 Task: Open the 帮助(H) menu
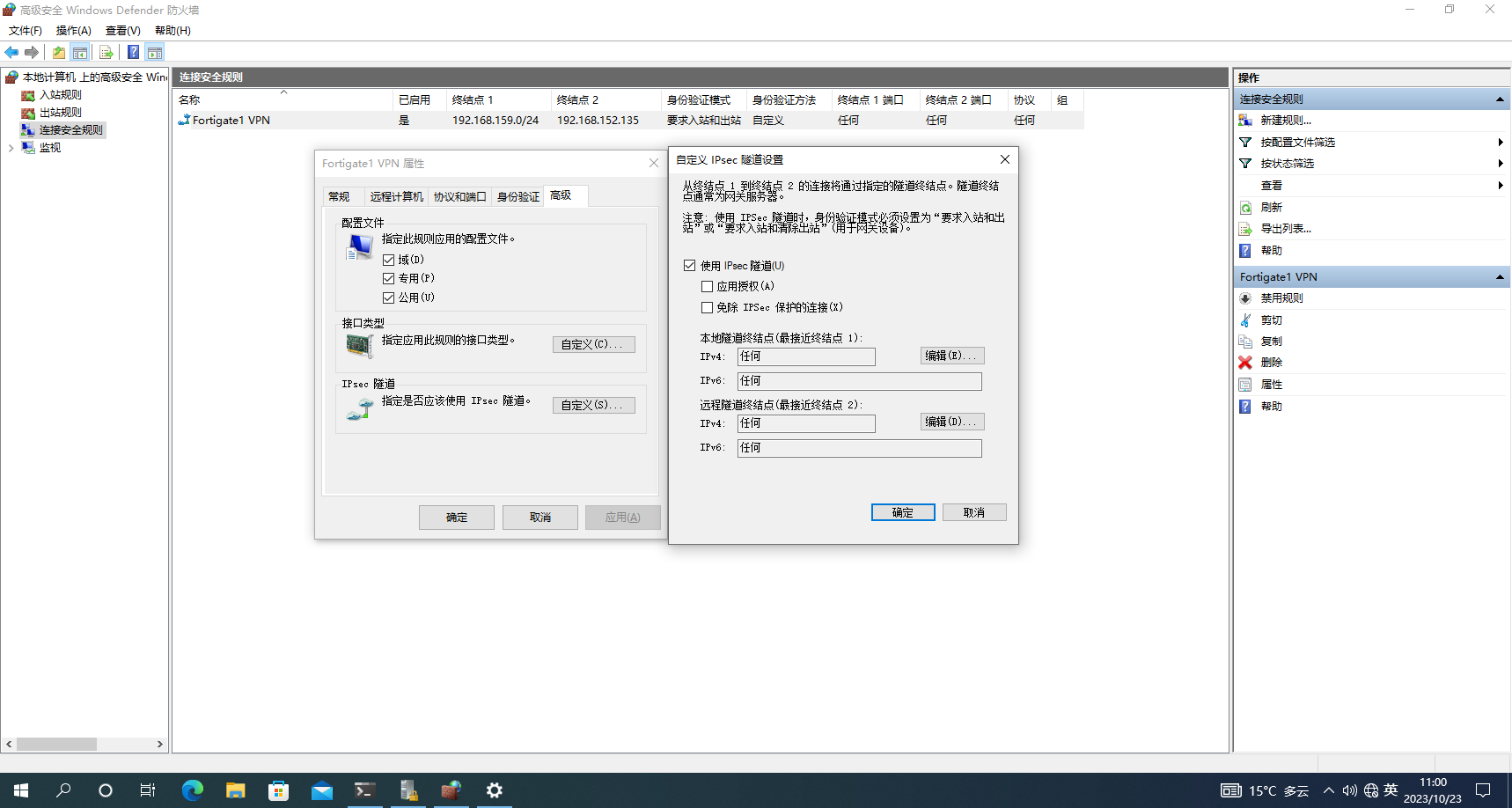[x=172, y=31]
